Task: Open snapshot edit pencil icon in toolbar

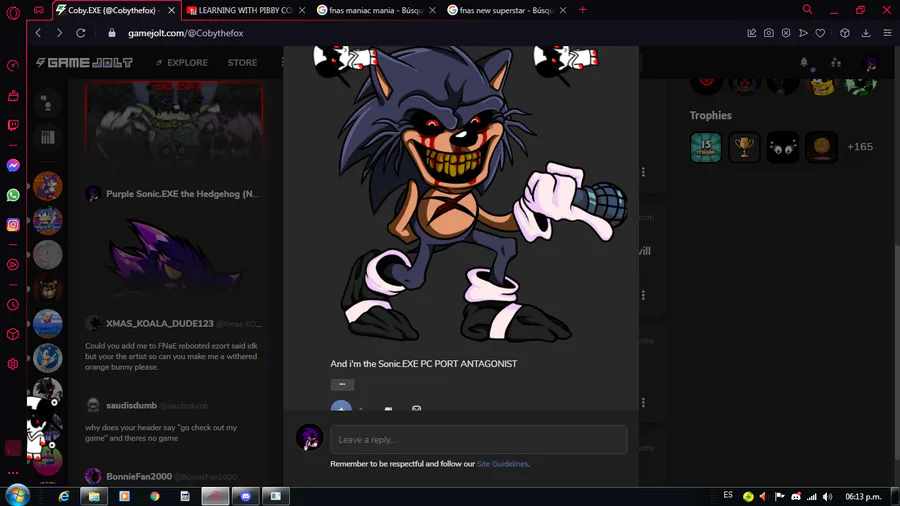Action: tap(751, 33)
